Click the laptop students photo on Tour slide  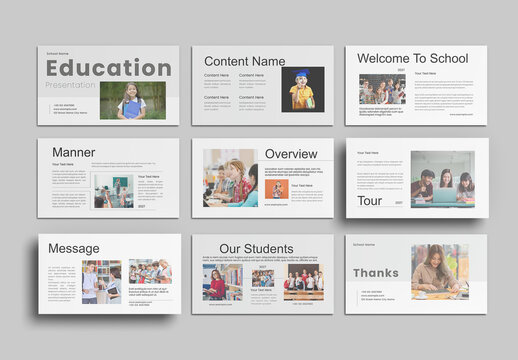coord(443,179)
